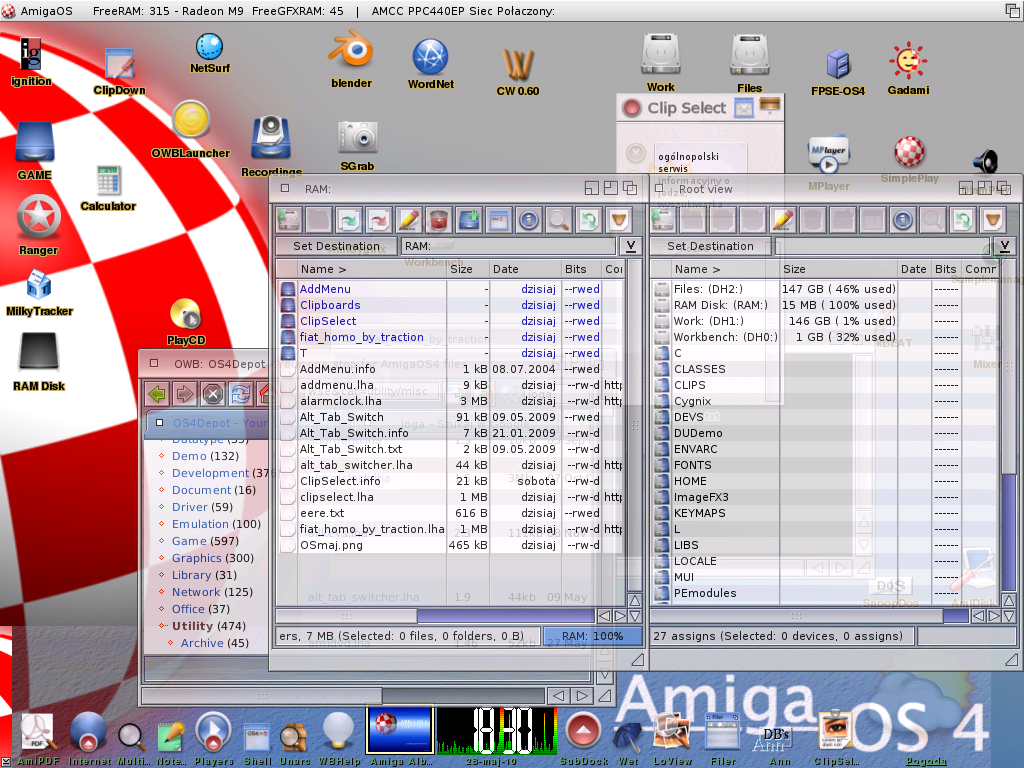Open the SubDock from the dock
The image size is (1024, 768).
click(x=583, y=738)
